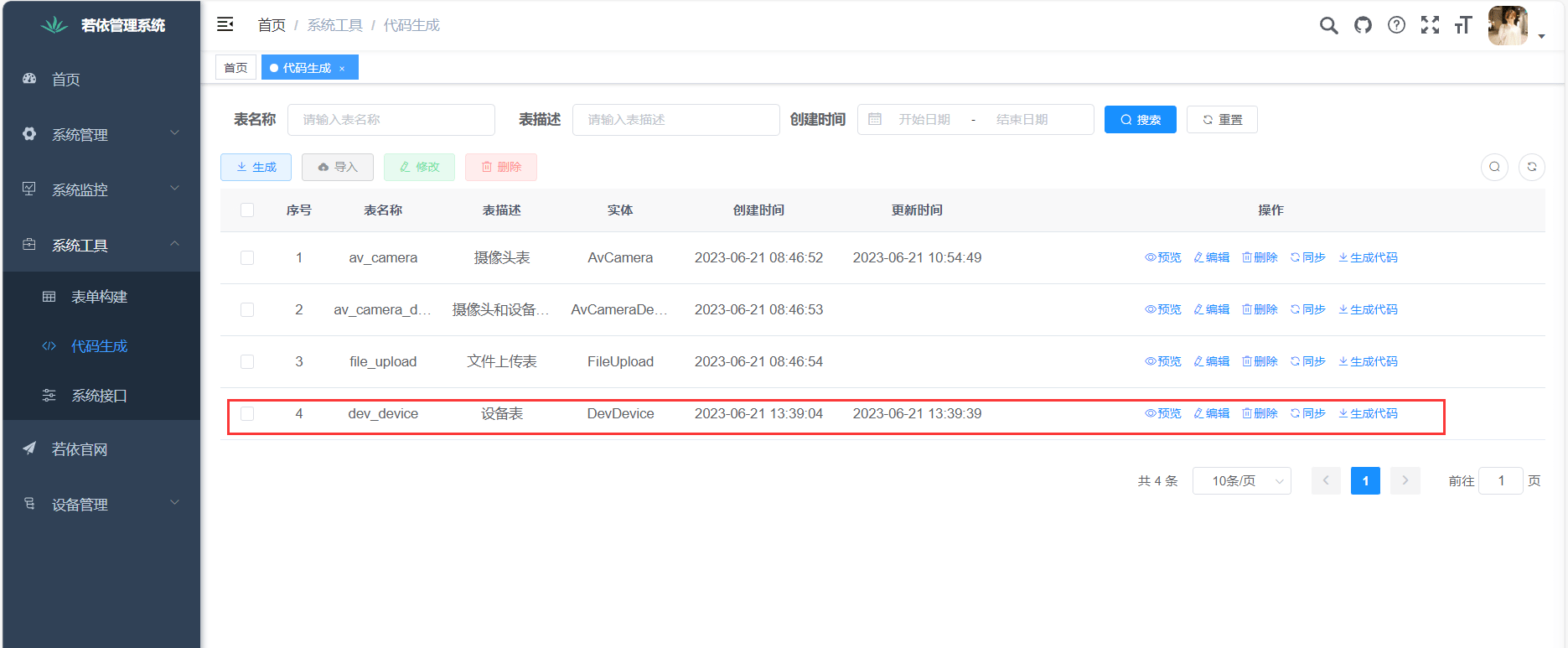This screenshot has height=648, width=1568.
Task: Click the 若依官网 paper plane icon
Action: point(29,448)
